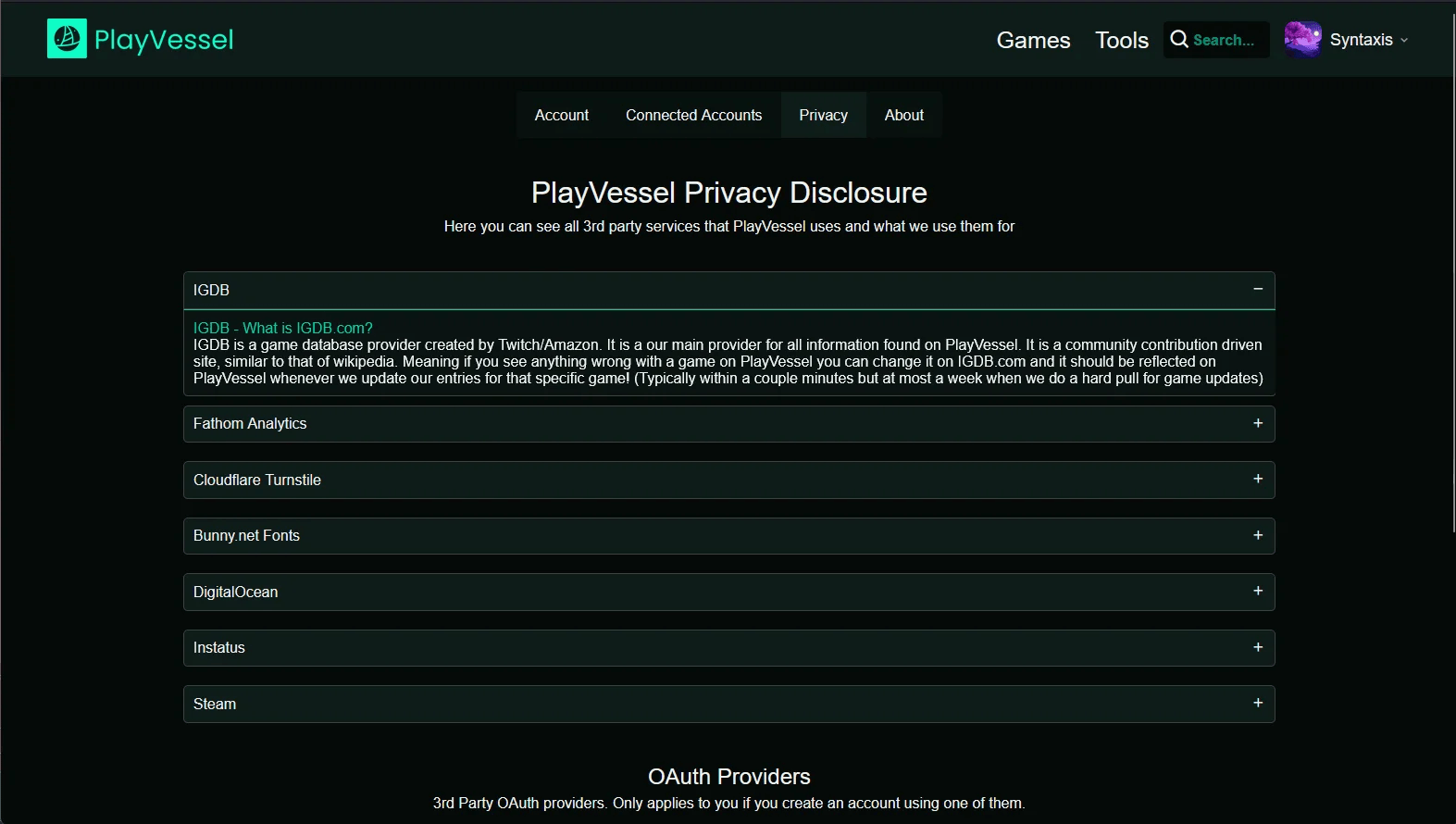Expand Instatus with plus icon
This screenshot has height=824, width=1456.
[1258, 647]
